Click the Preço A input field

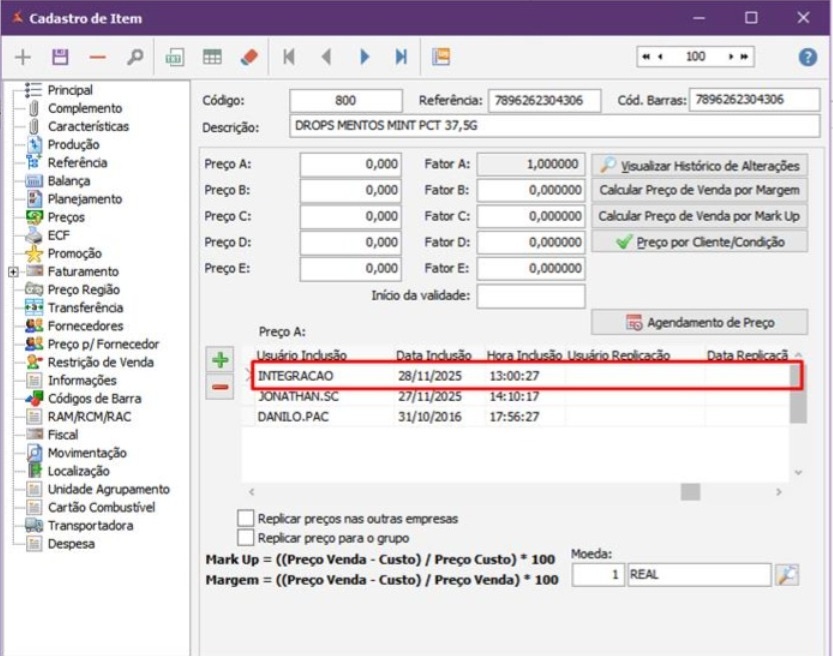351,164
